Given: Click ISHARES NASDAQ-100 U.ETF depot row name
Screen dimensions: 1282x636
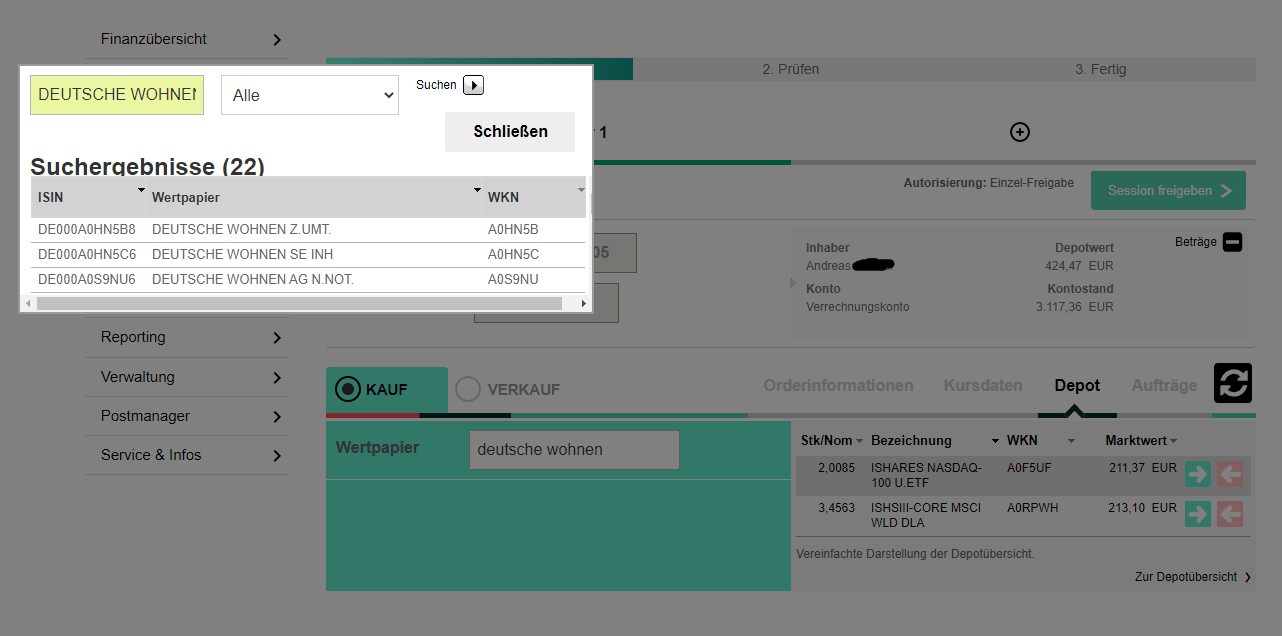Looking at the screenshot, I should point(926,475).
